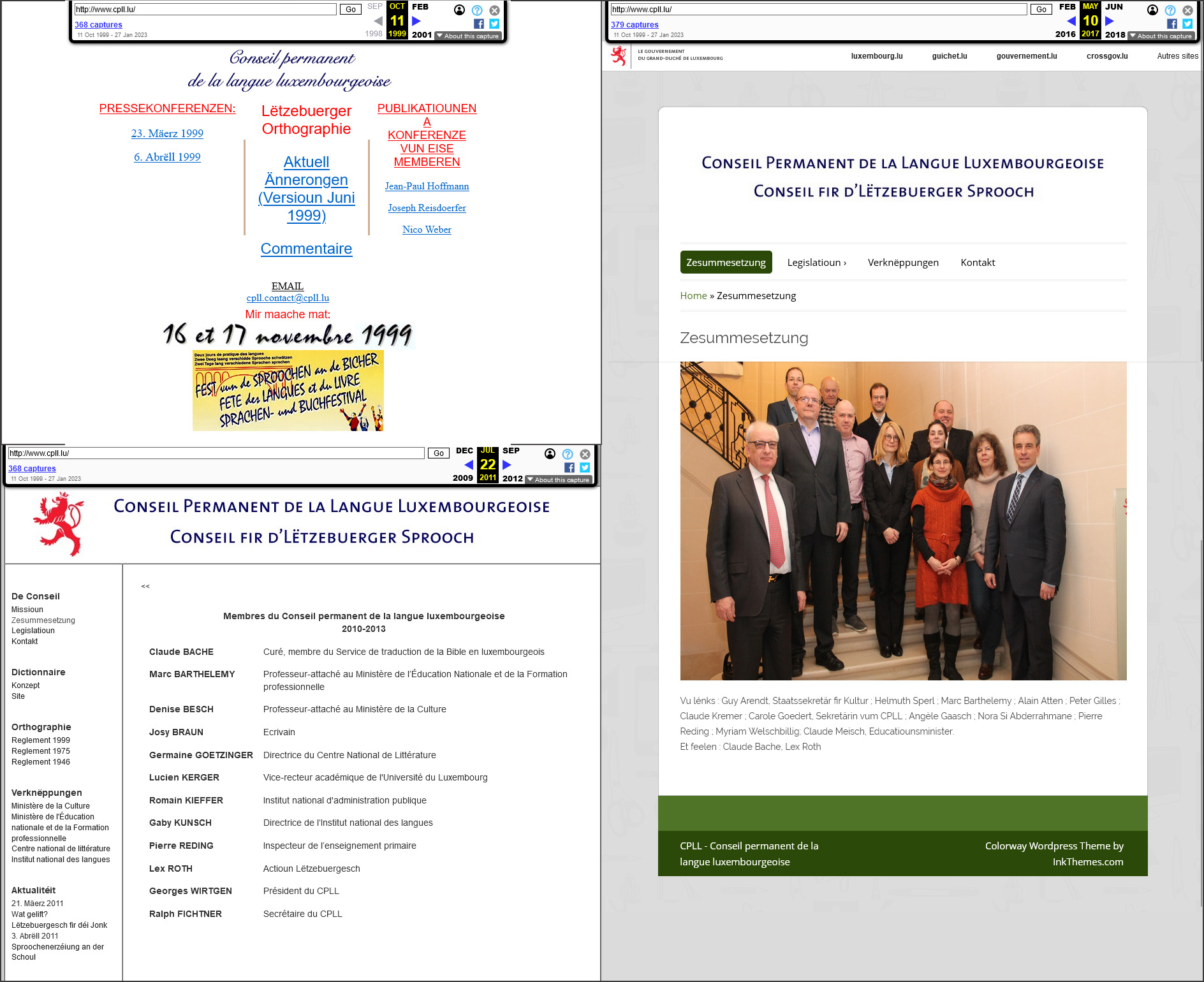This screenshot has height=982, width=1204.
Task: Open luxembourg.lu in the government bar
Action: pyautogui.click(x=877, y=56)
